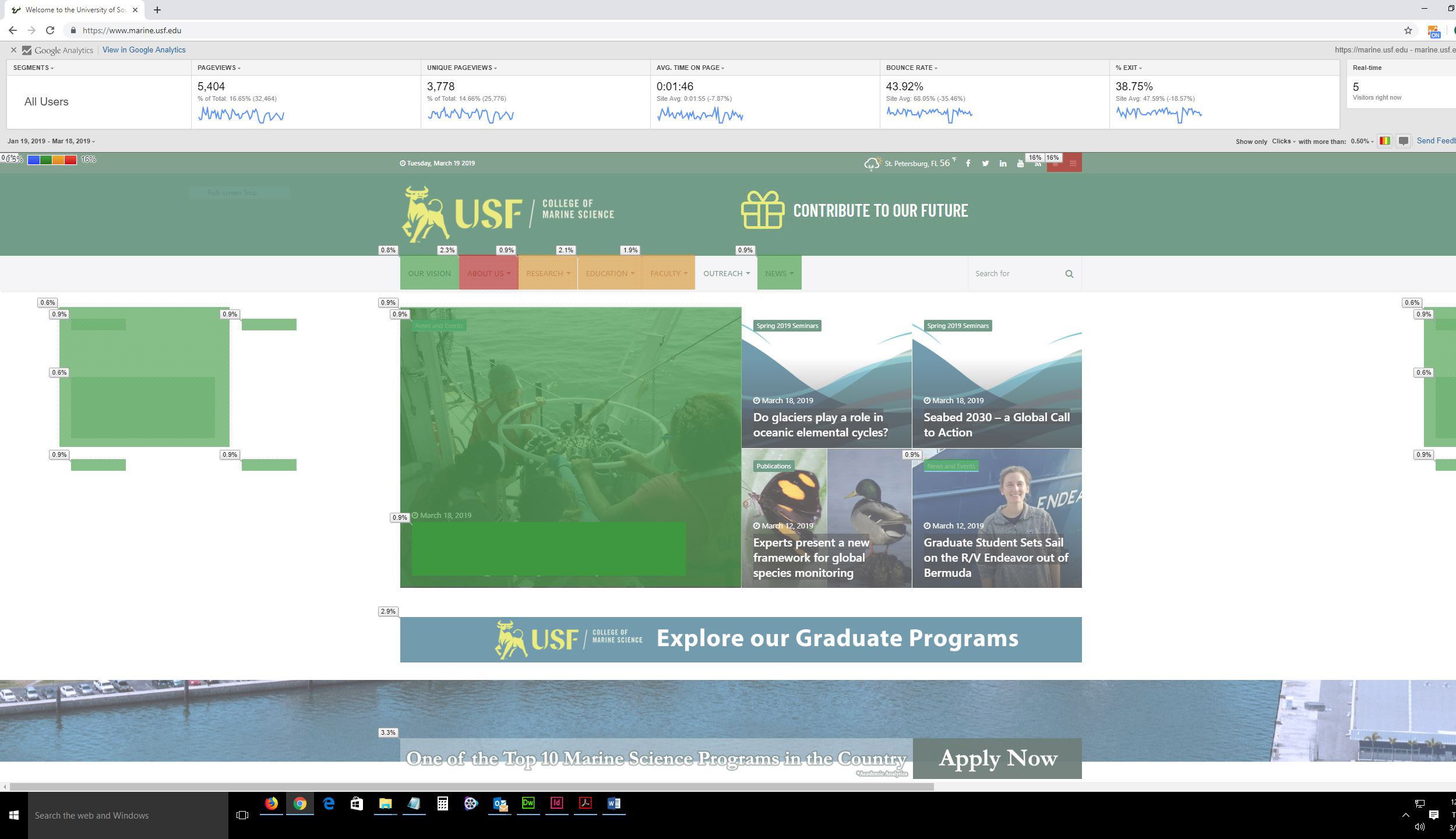
Task: Click the Send Feedback link
Action: [x=1436, y=140]
